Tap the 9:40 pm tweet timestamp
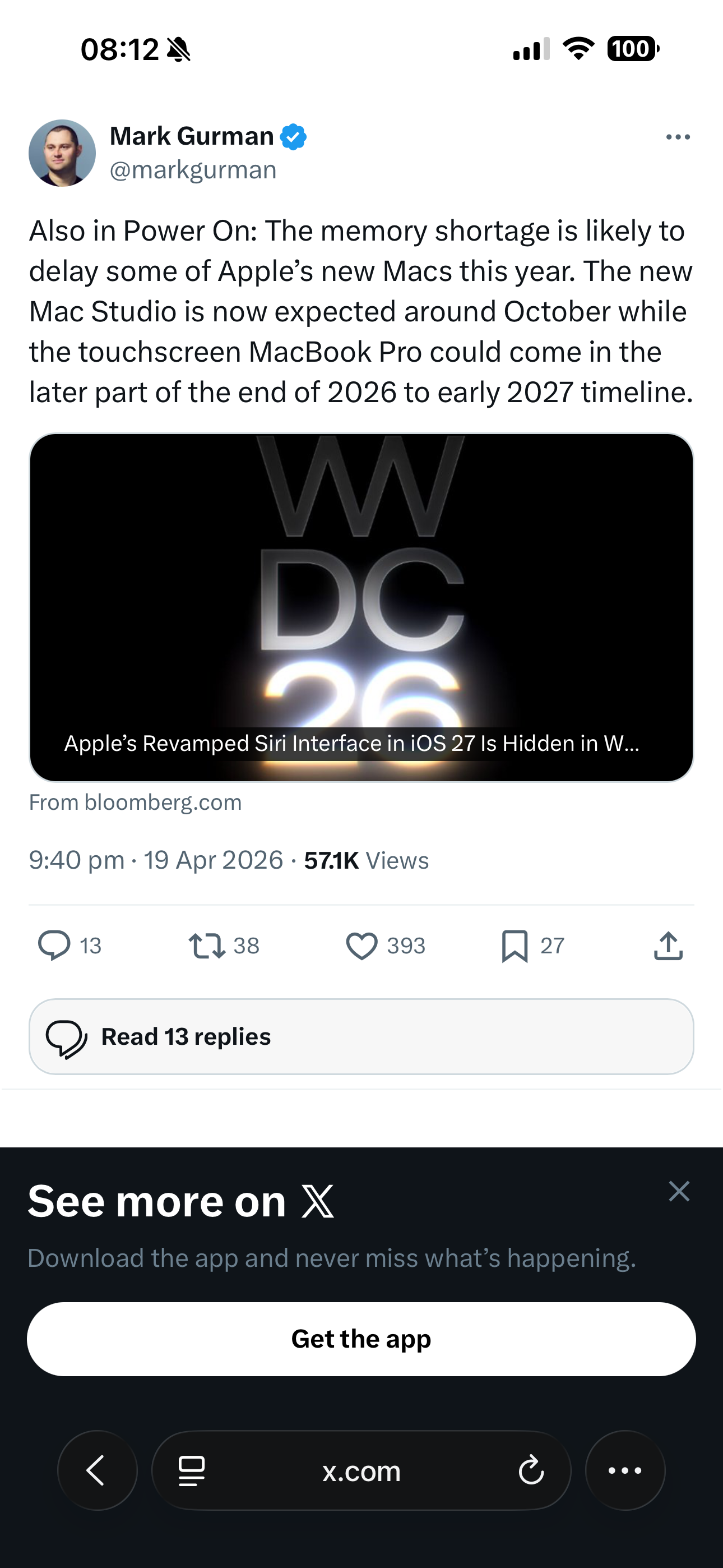The width and height of the screenshot is (723, 1568). pos(77,861)
